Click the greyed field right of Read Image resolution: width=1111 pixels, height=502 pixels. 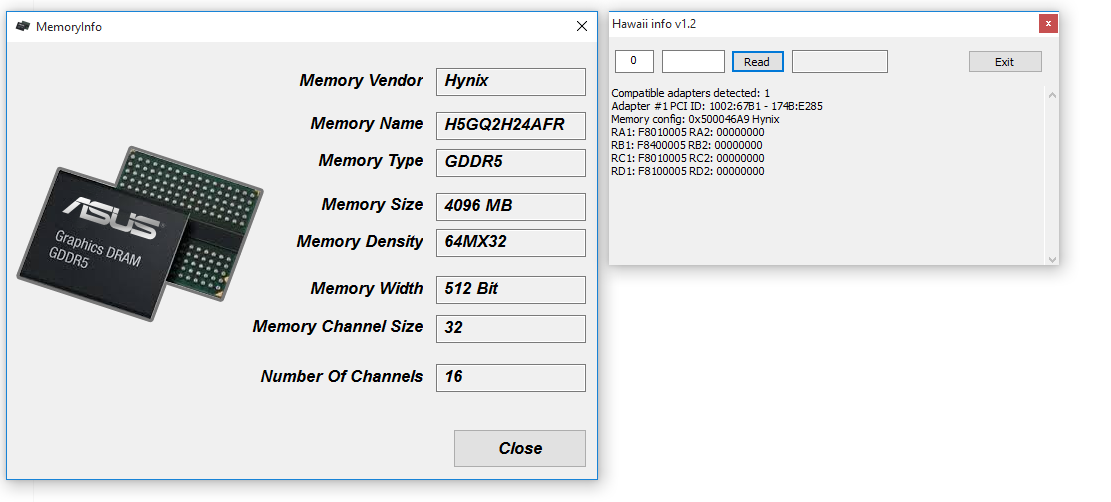(839, 62)
